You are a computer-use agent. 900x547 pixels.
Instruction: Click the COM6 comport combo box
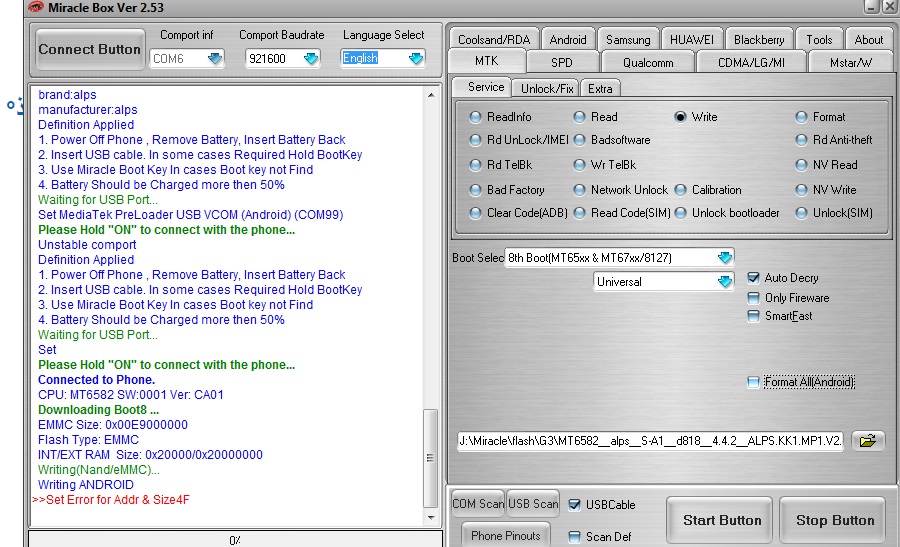click(187, 59)
